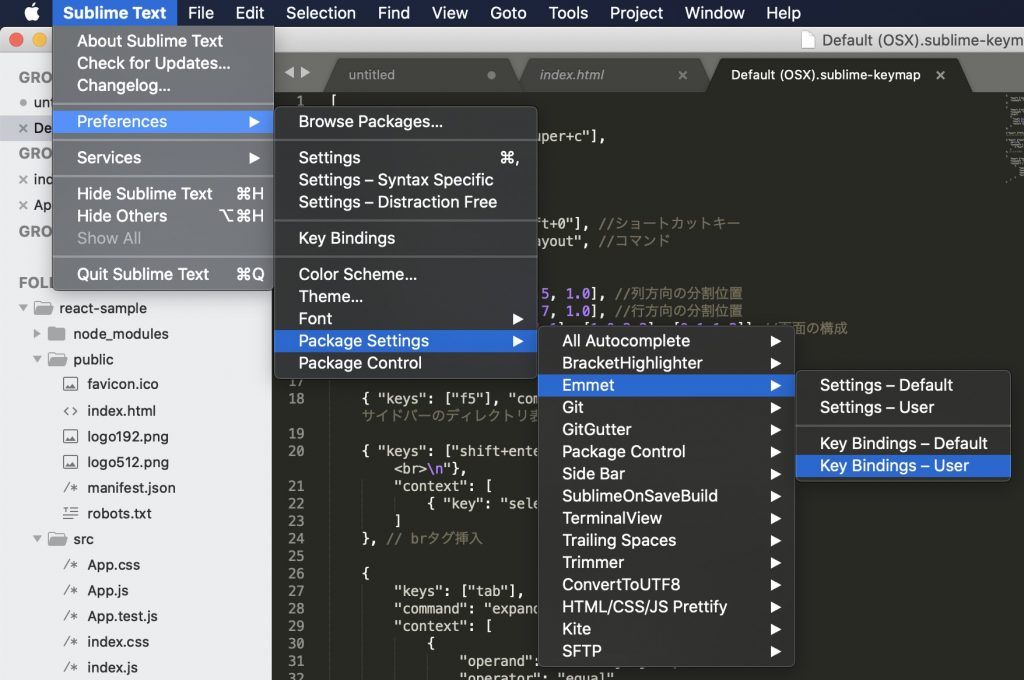Click logo512.png image icon

pyautogui.click(x=71, y=462)
